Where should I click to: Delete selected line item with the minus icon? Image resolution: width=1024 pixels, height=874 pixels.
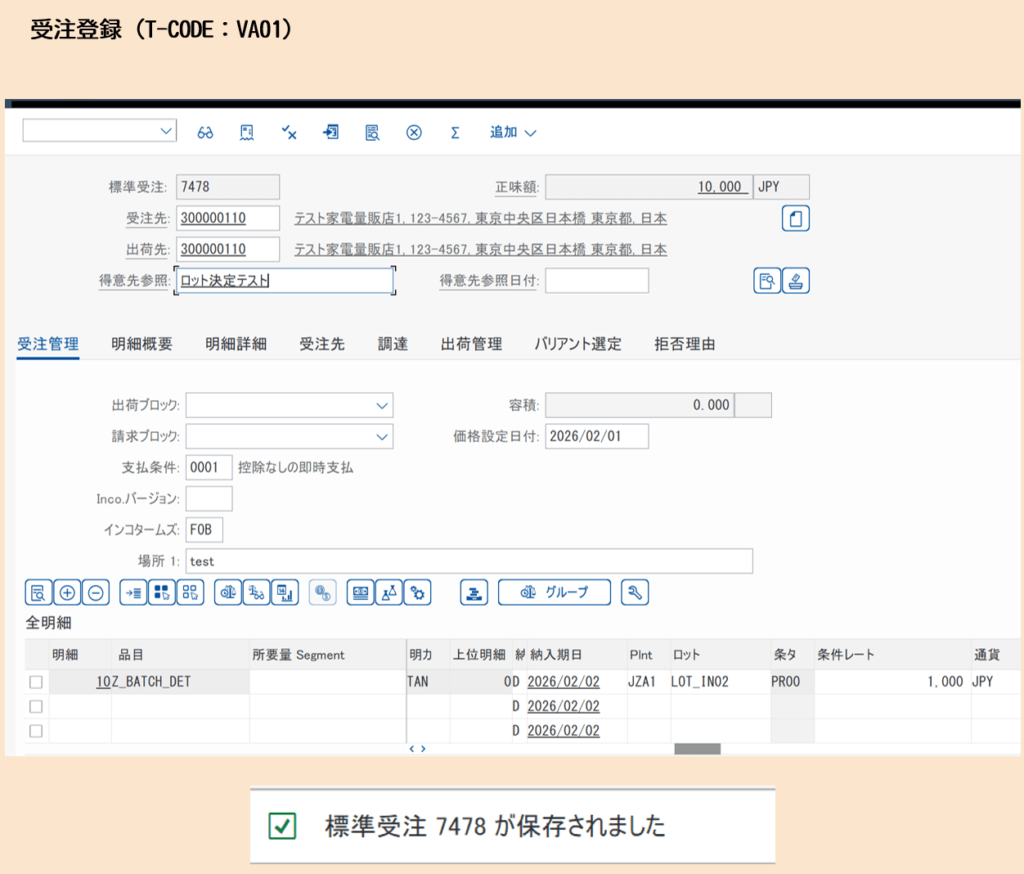(93, 592)
